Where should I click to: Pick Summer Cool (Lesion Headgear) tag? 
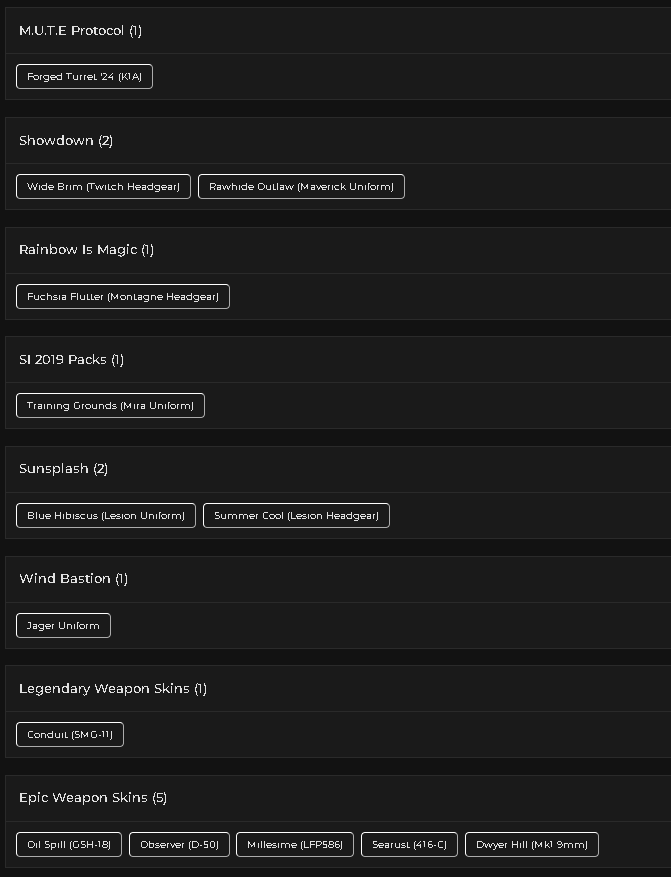tap(296, 516)
